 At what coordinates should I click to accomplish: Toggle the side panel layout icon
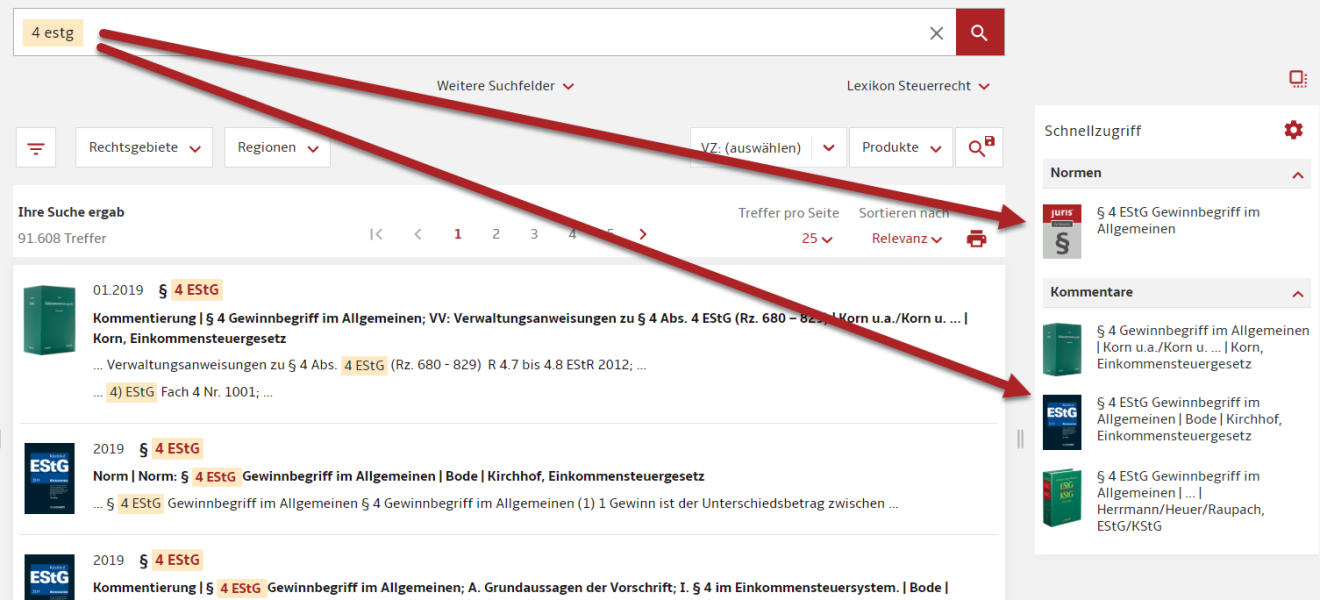(1298, 79)
